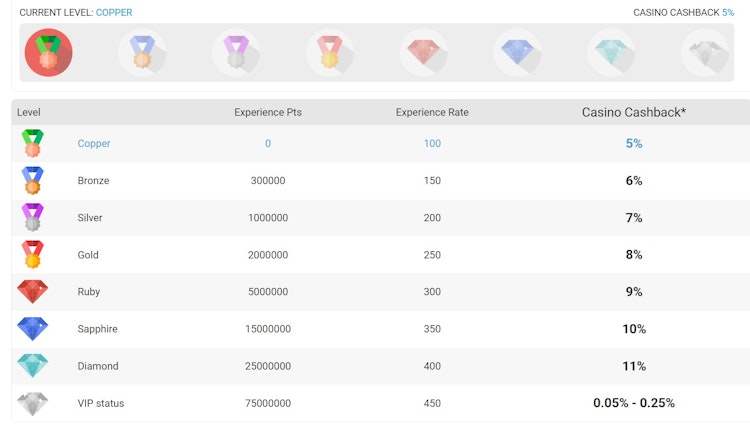Click the Copper row 5% cashback value
The width and height of the screenshot is (750, 425).
click(x=634, y=144)
